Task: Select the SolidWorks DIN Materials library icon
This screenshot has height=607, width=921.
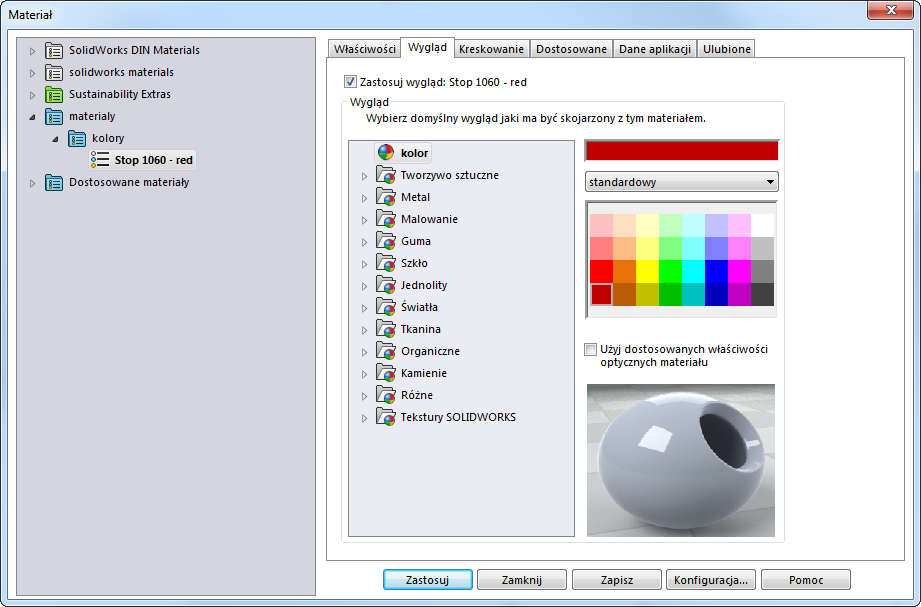Action: (x=54, y=50)
